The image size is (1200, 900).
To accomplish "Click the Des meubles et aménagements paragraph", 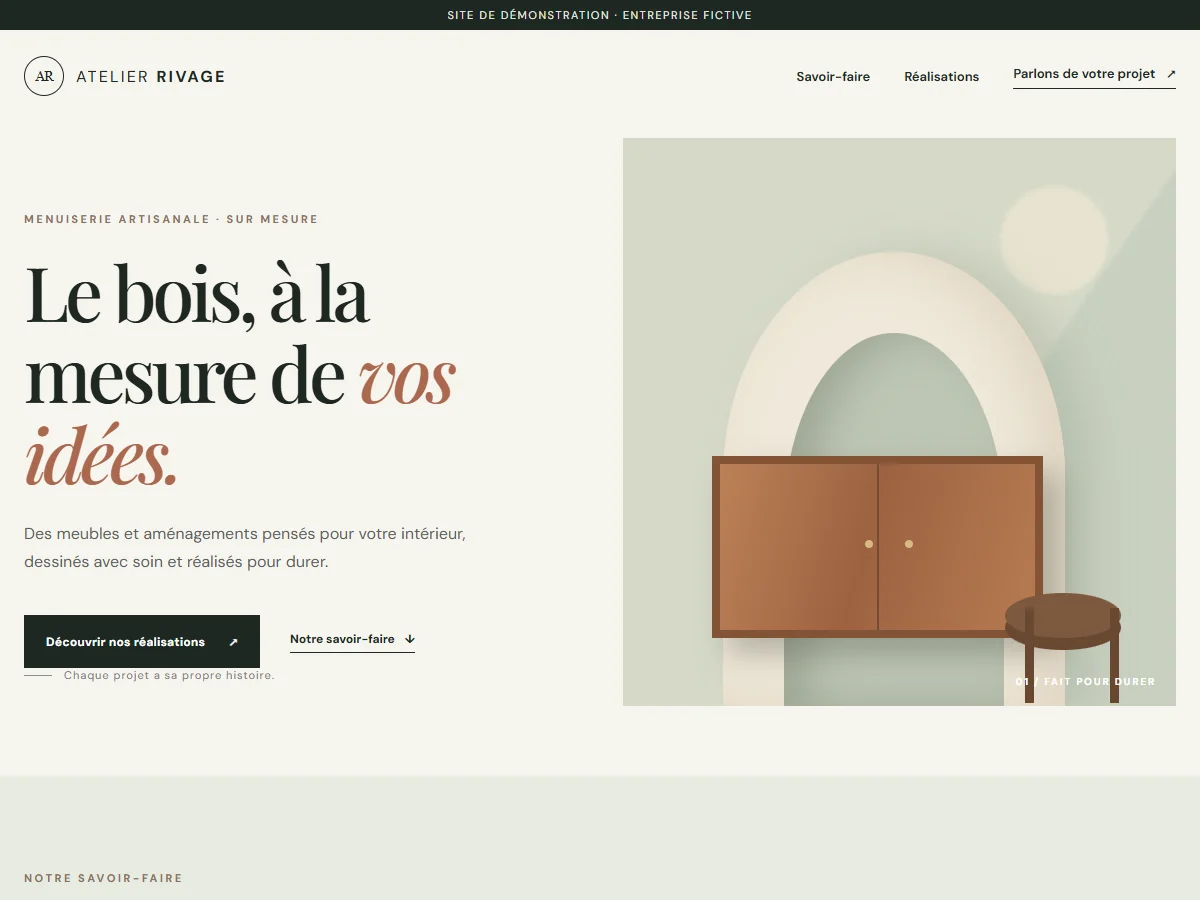I will [245, 548].
